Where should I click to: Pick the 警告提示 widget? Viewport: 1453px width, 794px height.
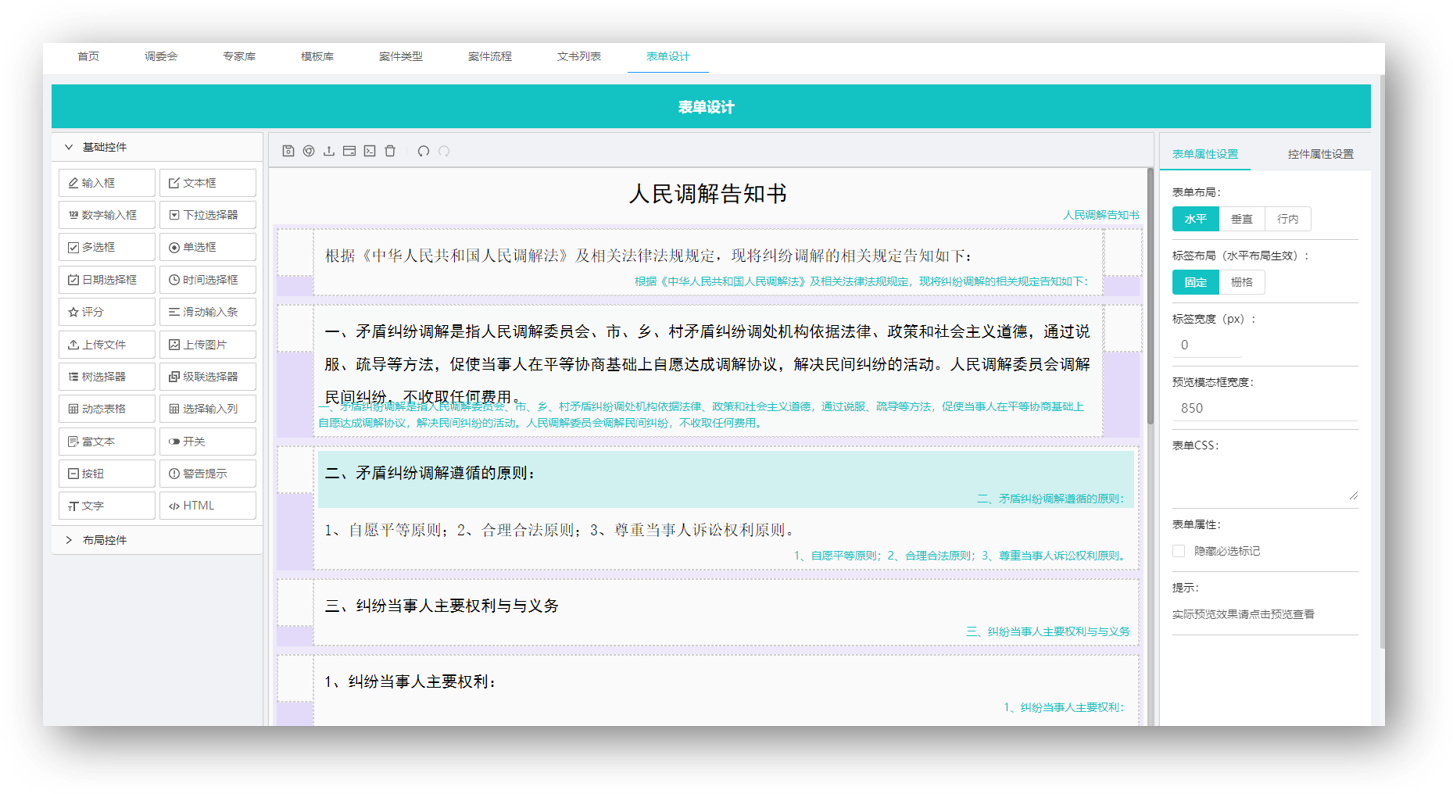[207, 473]
